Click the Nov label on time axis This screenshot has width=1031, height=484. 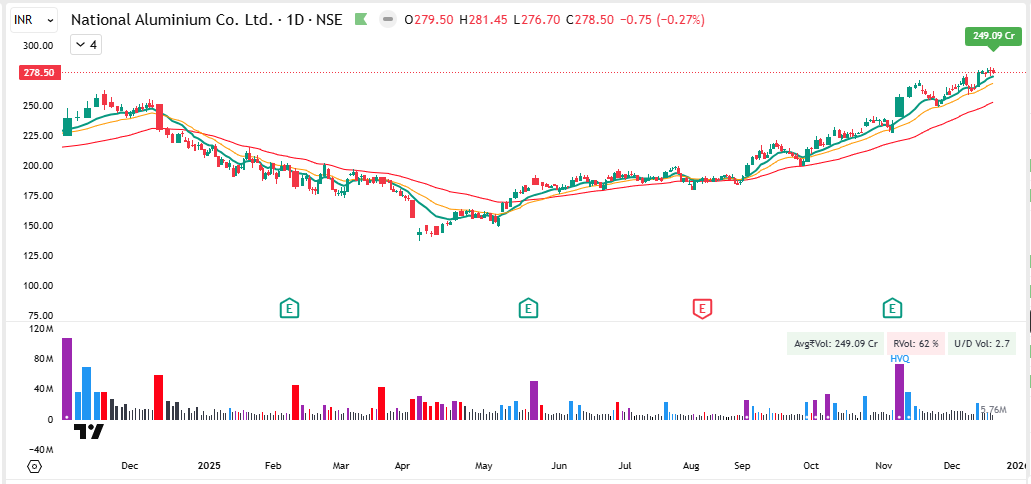[x=883, y=466]
